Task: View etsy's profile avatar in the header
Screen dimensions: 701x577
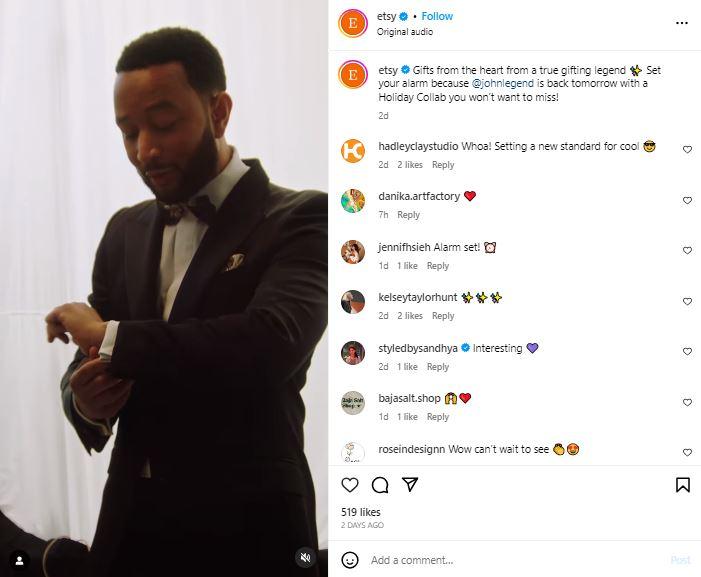Action: (x=353, y=23)
